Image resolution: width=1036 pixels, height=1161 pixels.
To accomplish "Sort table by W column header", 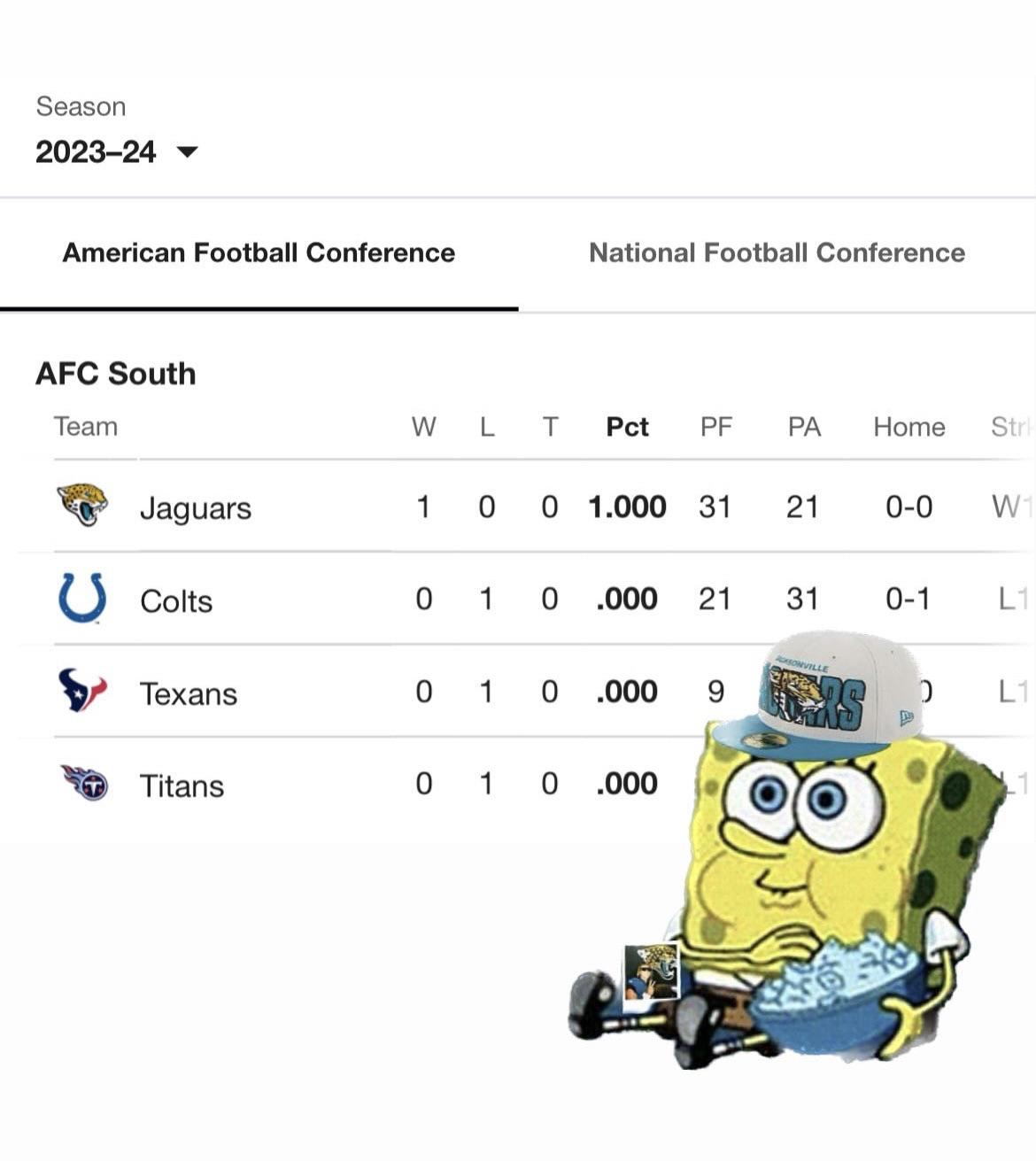I will pyautogui.click(x=423, y=427).
